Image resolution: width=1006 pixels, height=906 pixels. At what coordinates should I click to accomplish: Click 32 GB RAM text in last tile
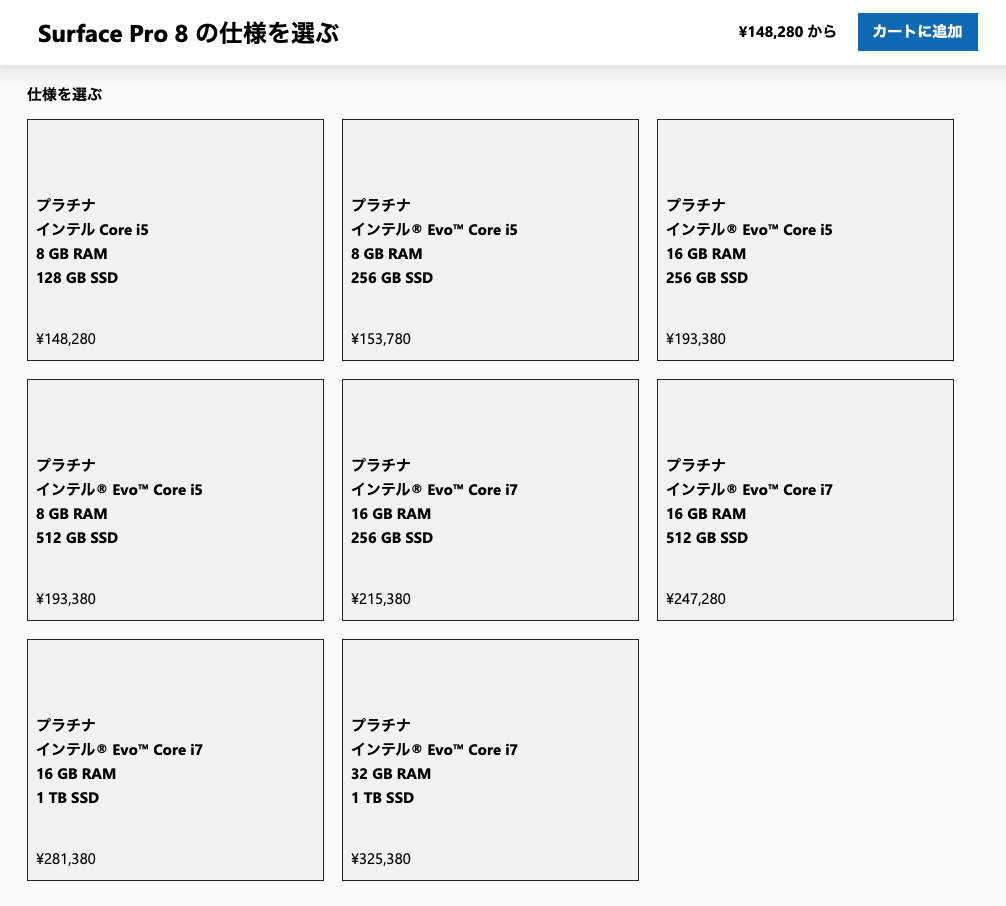tap(391, 774)
